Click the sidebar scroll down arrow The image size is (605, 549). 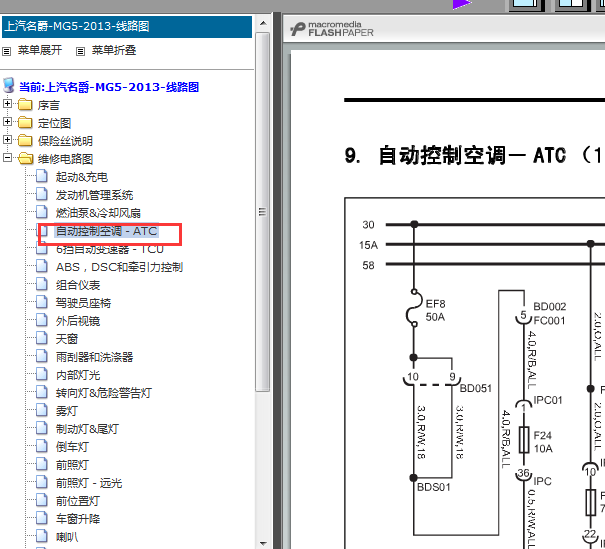coord(263,544)
